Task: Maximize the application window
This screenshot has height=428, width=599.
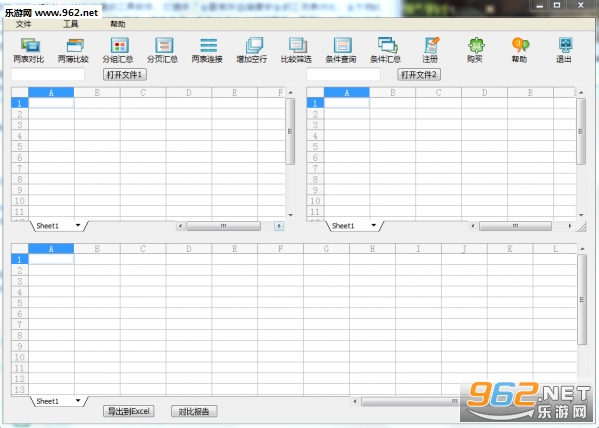Action: pyautogui.click(x=557, y=5)
